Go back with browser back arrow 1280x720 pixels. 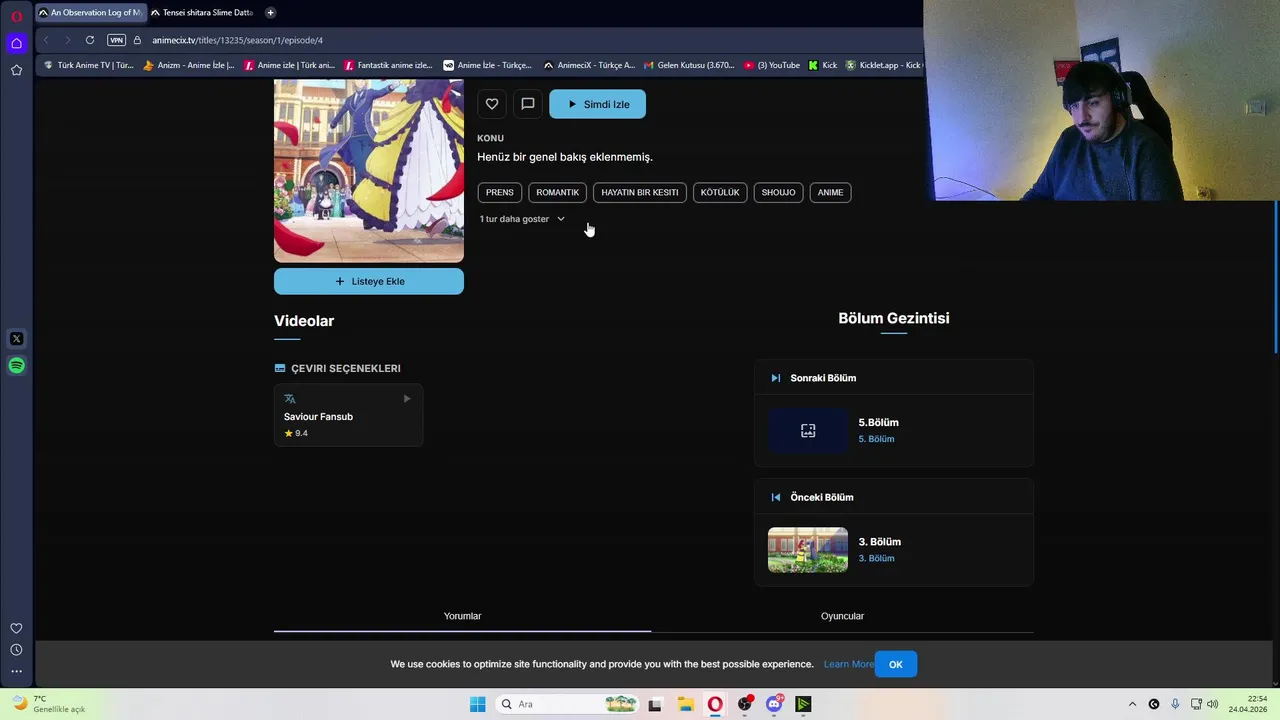[46, 40]
